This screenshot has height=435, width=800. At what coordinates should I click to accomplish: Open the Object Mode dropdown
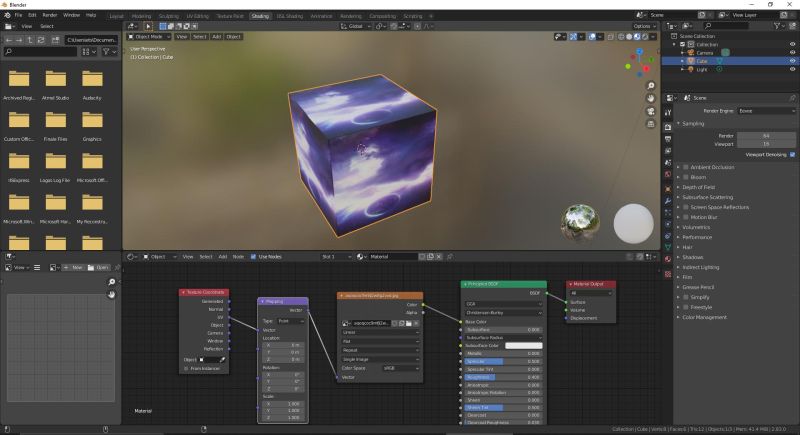[149, 37]
